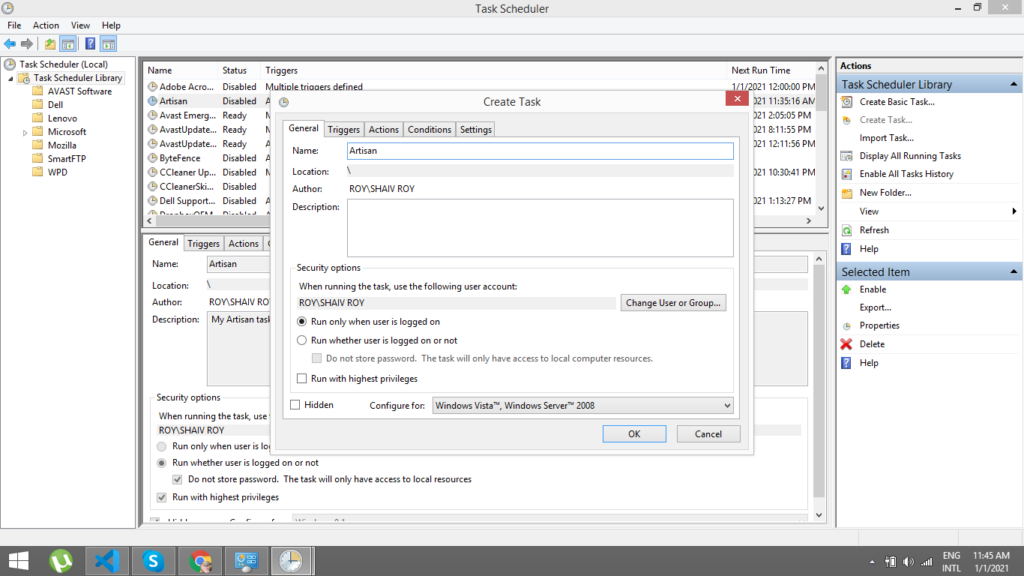Screen dimensions: 1024x576
Task: Click Delete under Selected Item
Action: (872, 344)
